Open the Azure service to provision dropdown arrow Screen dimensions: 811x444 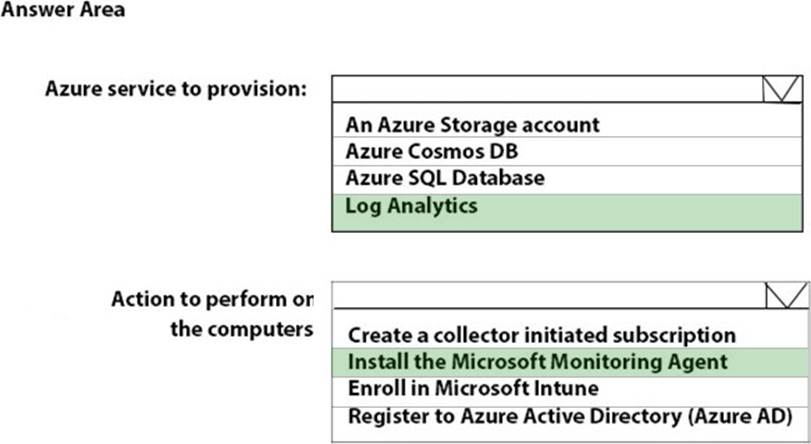780,90
